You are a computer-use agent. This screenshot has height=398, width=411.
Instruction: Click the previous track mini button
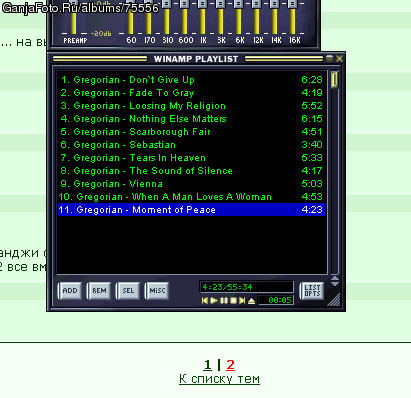[205, 301]
